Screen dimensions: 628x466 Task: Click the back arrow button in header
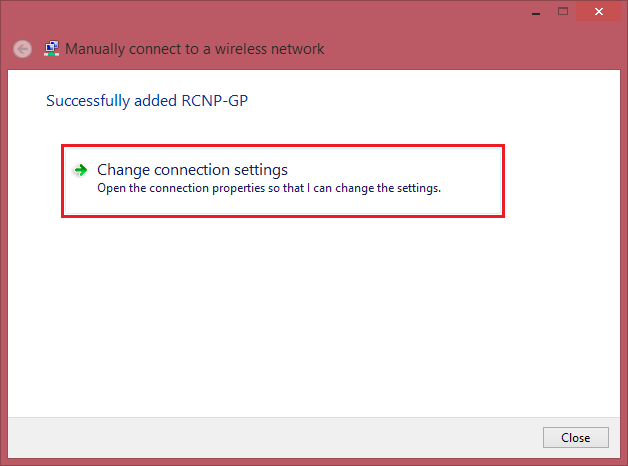[x=23, y=49]
